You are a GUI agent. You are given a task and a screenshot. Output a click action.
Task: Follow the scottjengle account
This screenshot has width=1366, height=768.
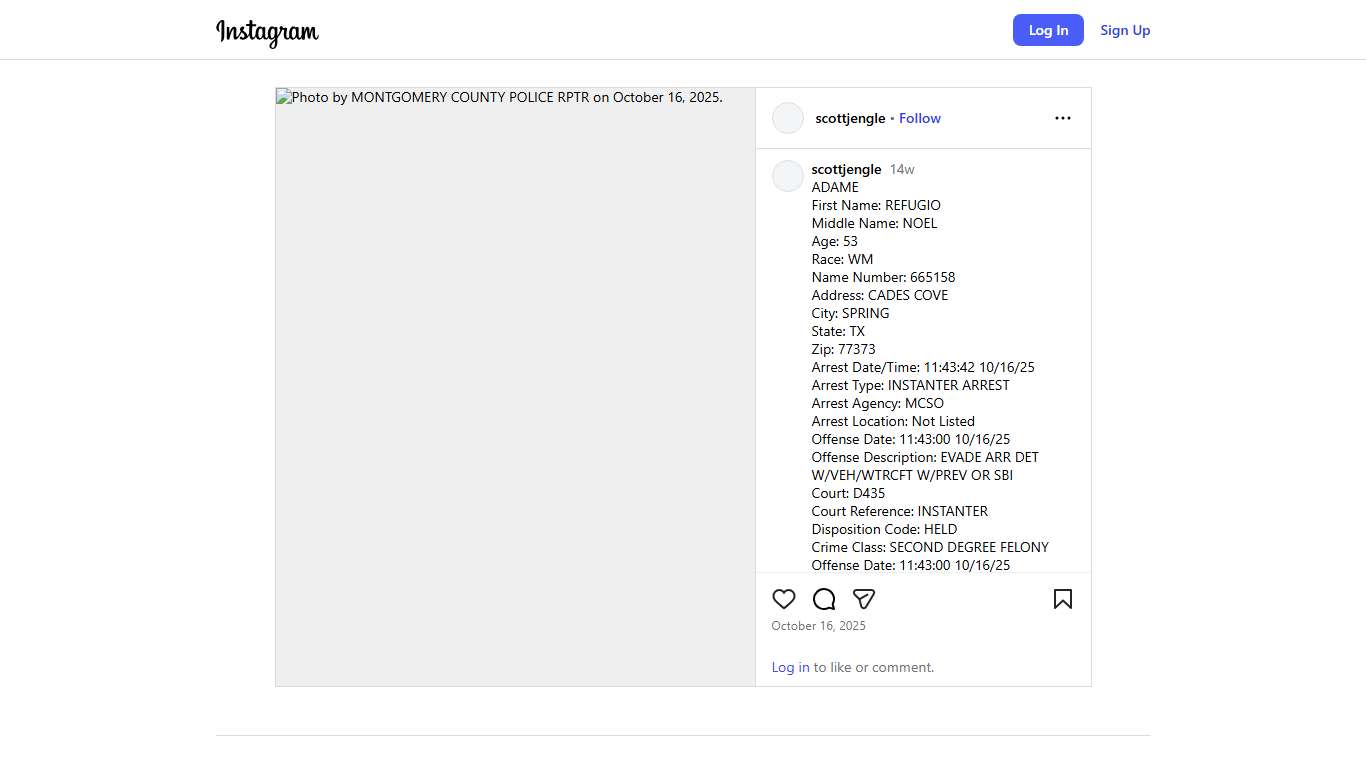coord(920,118)
